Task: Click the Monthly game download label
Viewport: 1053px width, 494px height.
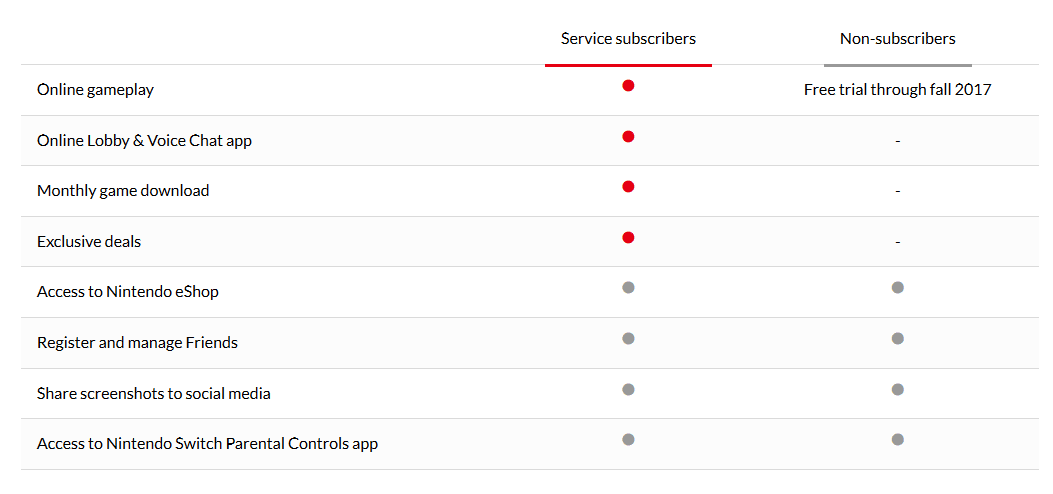Action: tap(123, 191)
